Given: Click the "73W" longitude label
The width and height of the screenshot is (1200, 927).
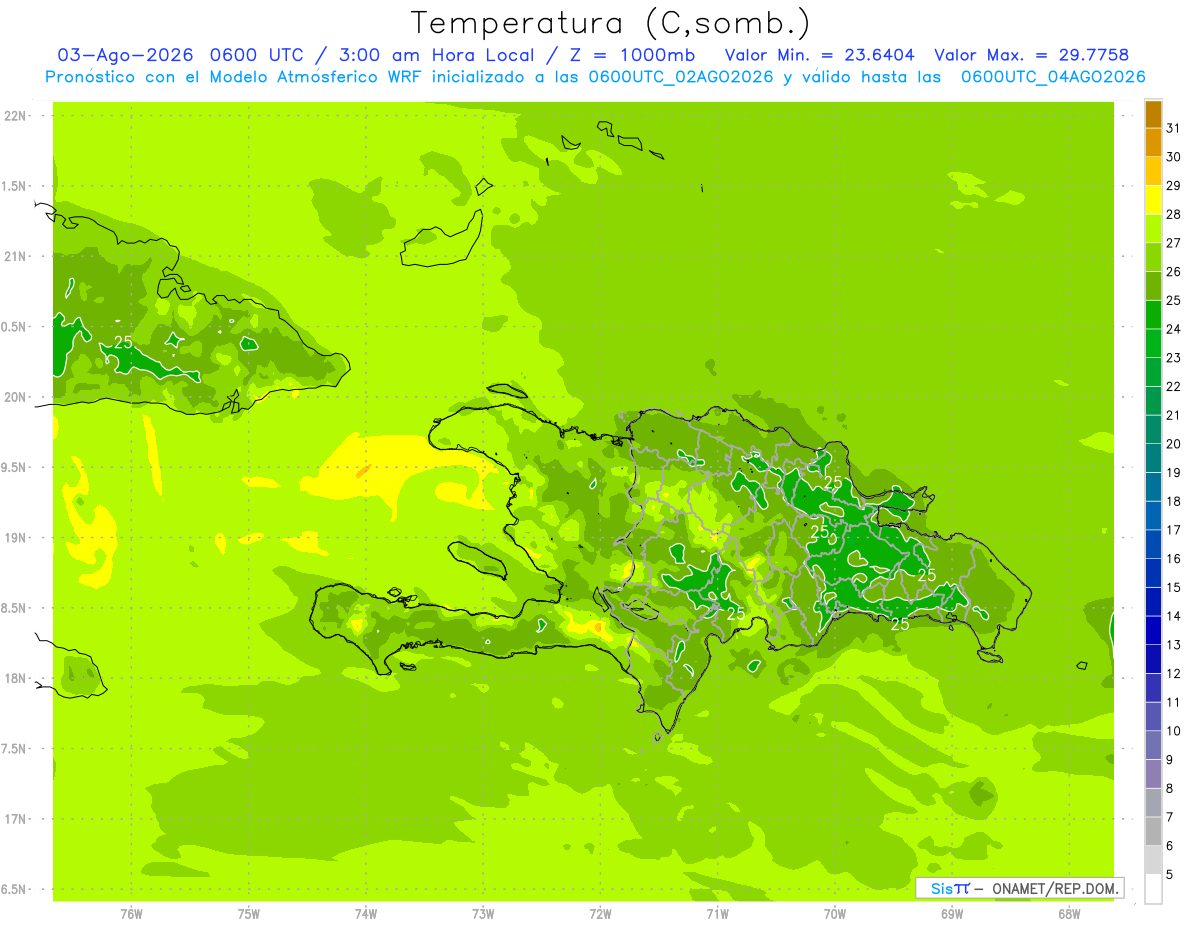Looking at the screenshot, I should (483, 914).
